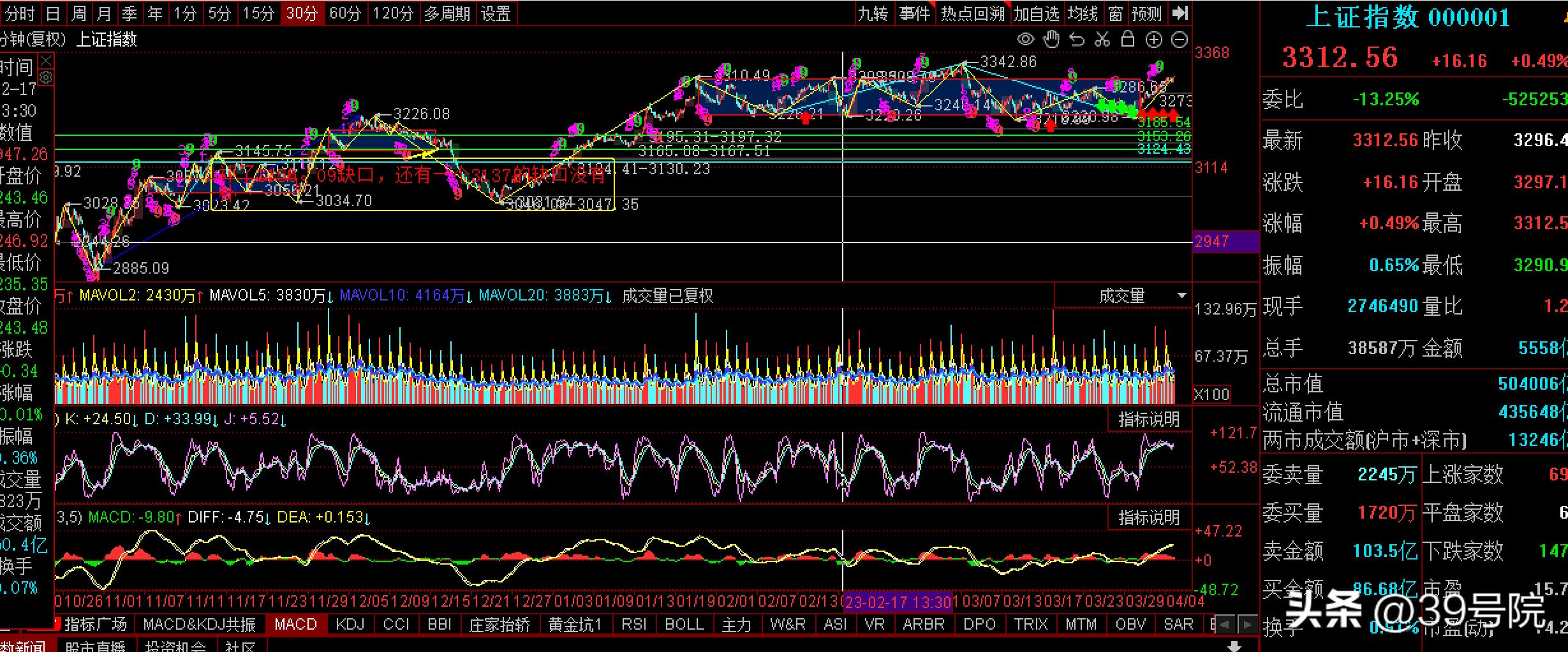Open the 多周期 period menu
Viewport: 1568px width, 652px height.
pos(447,13)
